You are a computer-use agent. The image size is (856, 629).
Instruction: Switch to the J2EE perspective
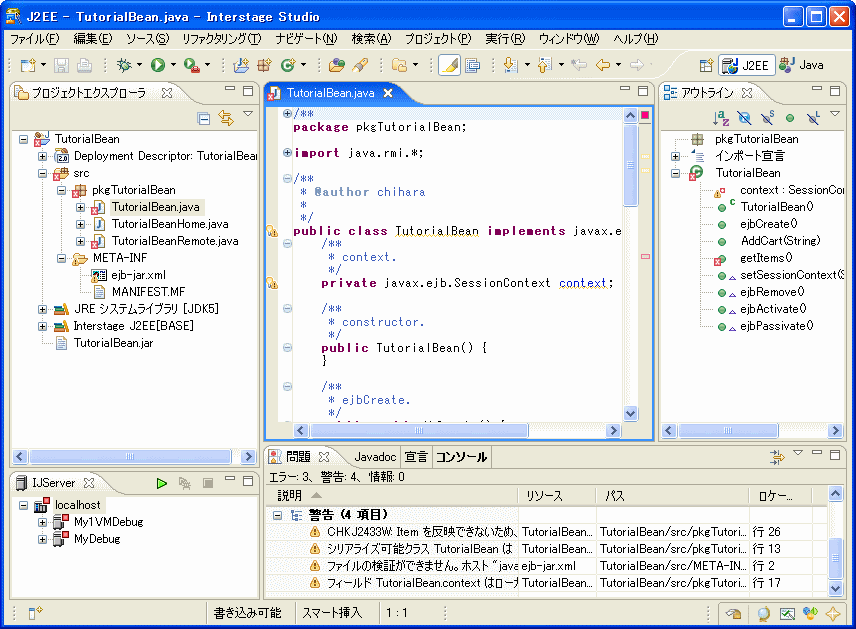point(746,66)
